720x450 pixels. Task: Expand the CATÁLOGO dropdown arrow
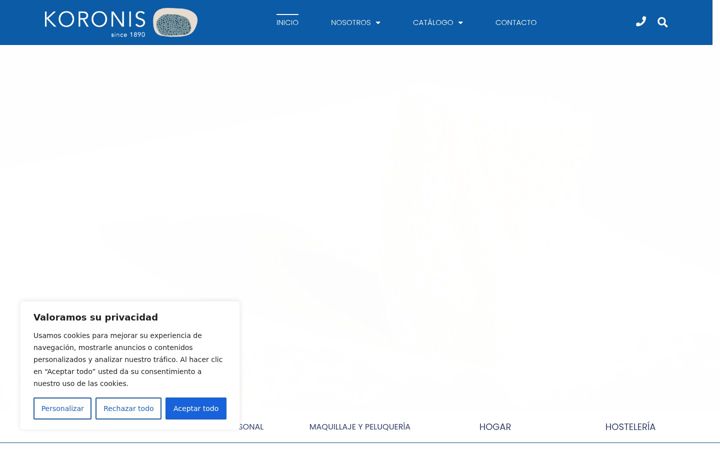click(x=461, y=23)
